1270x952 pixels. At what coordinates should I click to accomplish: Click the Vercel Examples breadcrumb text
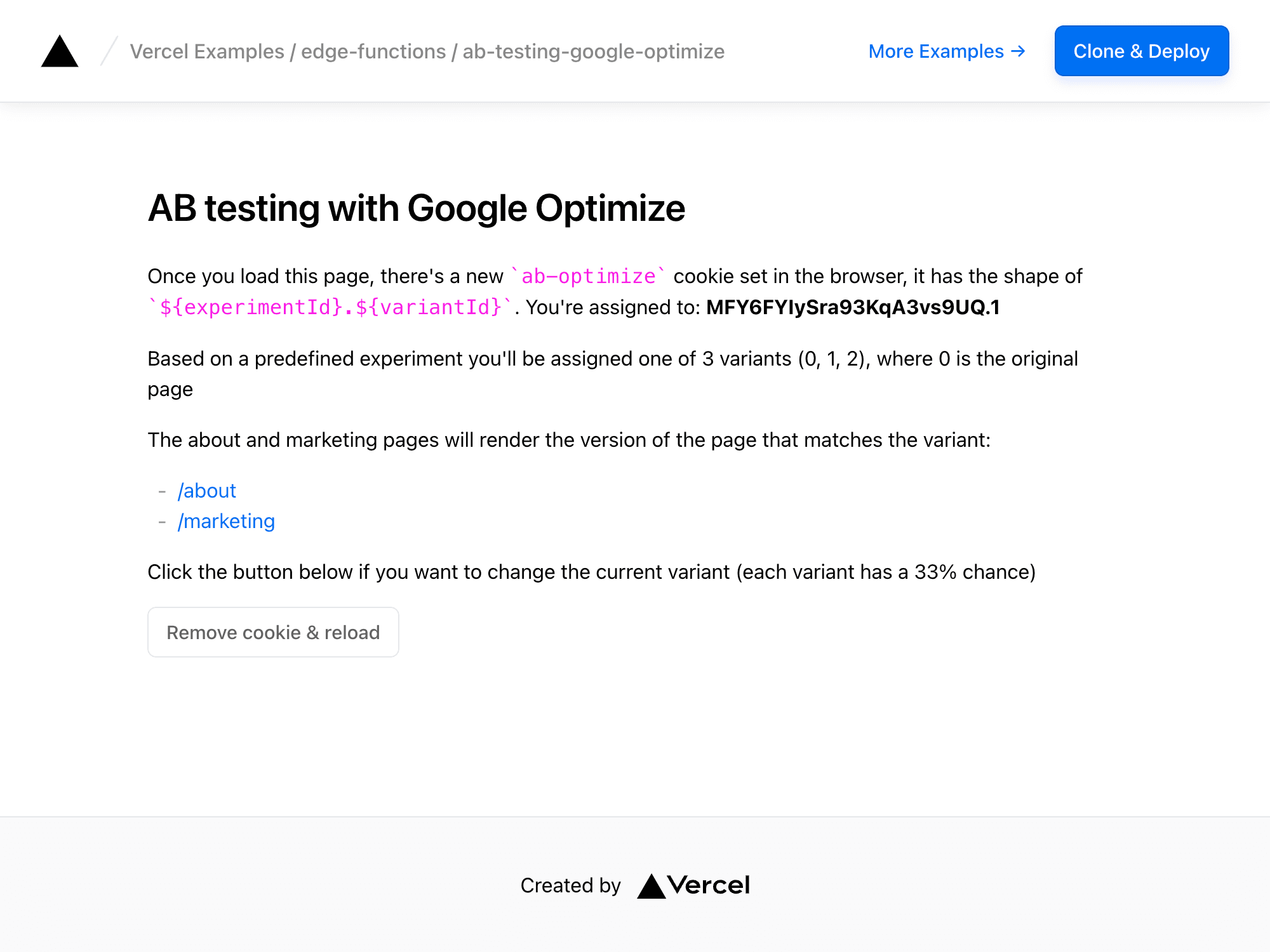tap(207, 51)
